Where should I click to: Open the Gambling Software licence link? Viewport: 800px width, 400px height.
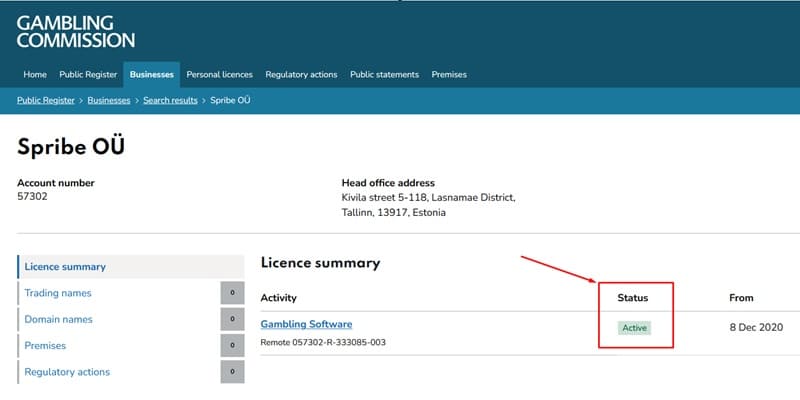tap(306, 324)
